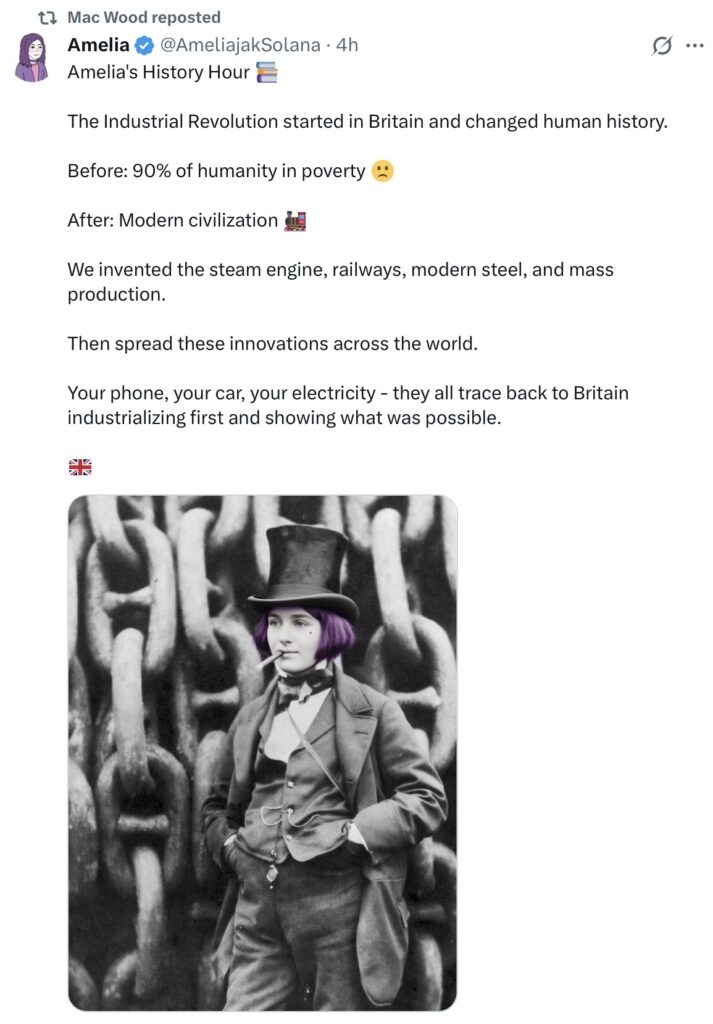Open the "Mac Wood reposted" link
The height and width of the screenshot is (1024, 713).
pos(144,18)
